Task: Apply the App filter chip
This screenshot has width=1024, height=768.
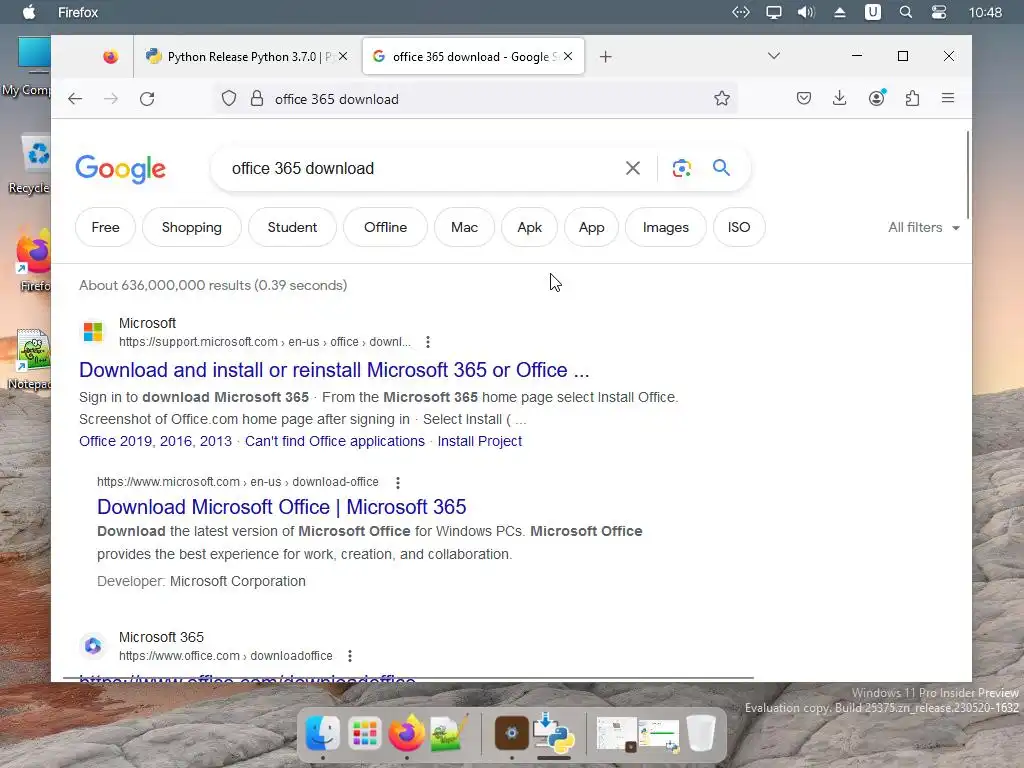Action: 591,227
